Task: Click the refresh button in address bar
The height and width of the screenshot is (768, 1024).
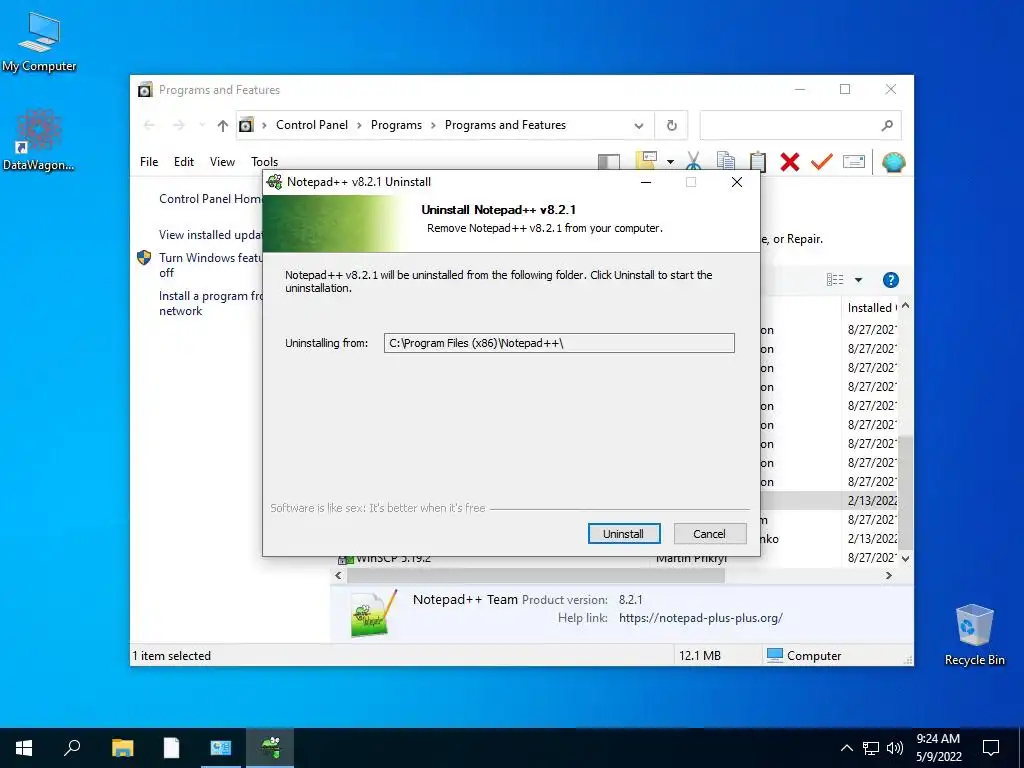Action: click(671, 125)
